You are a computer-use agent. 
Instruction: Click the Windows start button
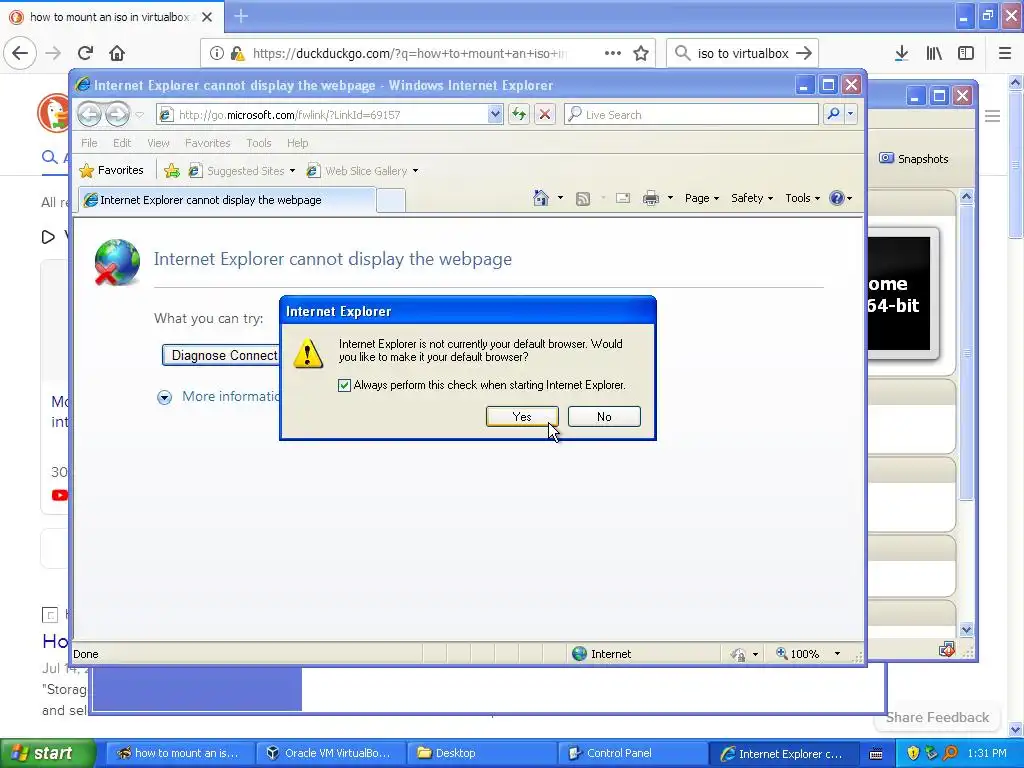(48, 753)
